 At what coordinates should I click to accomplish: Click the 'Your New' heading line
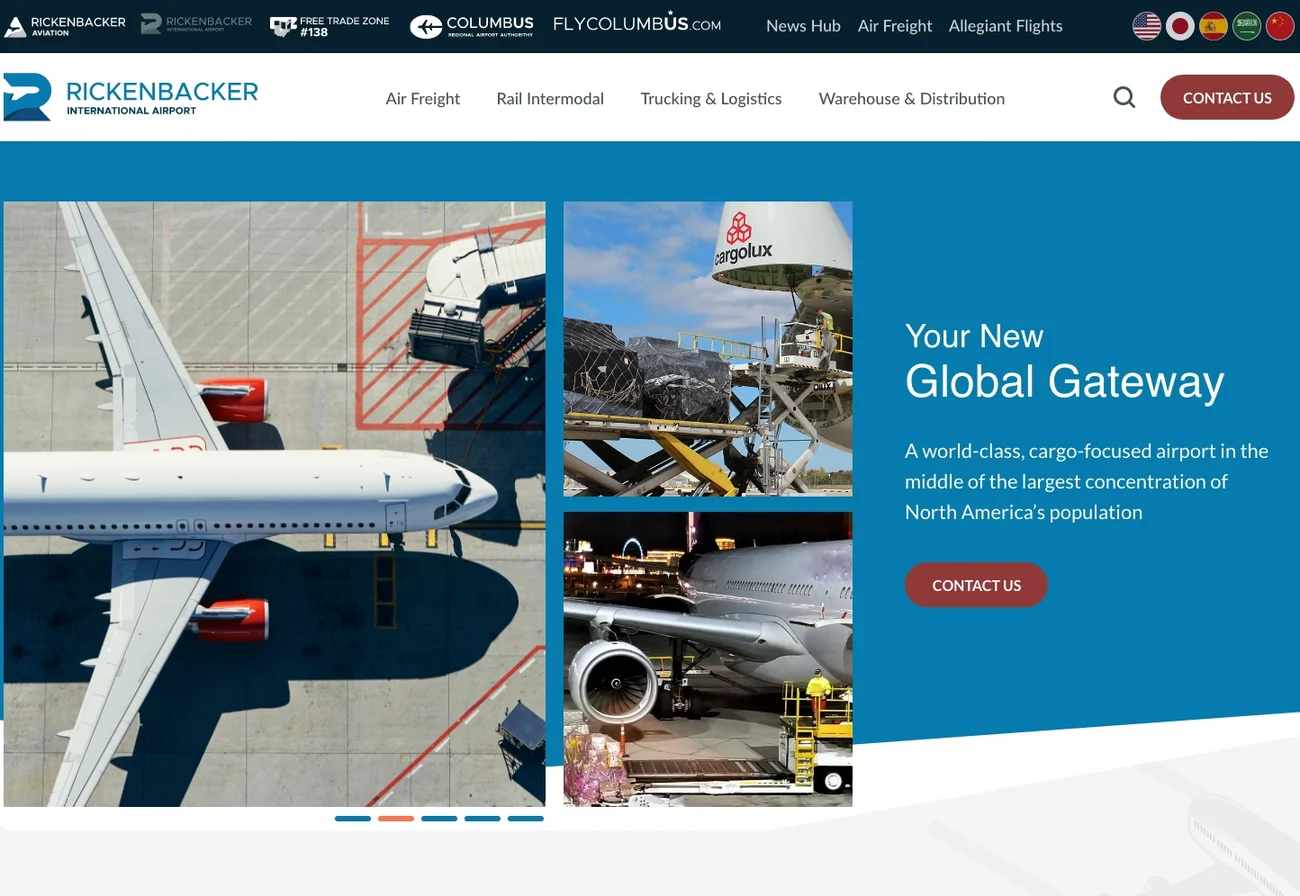coord(974,336)
